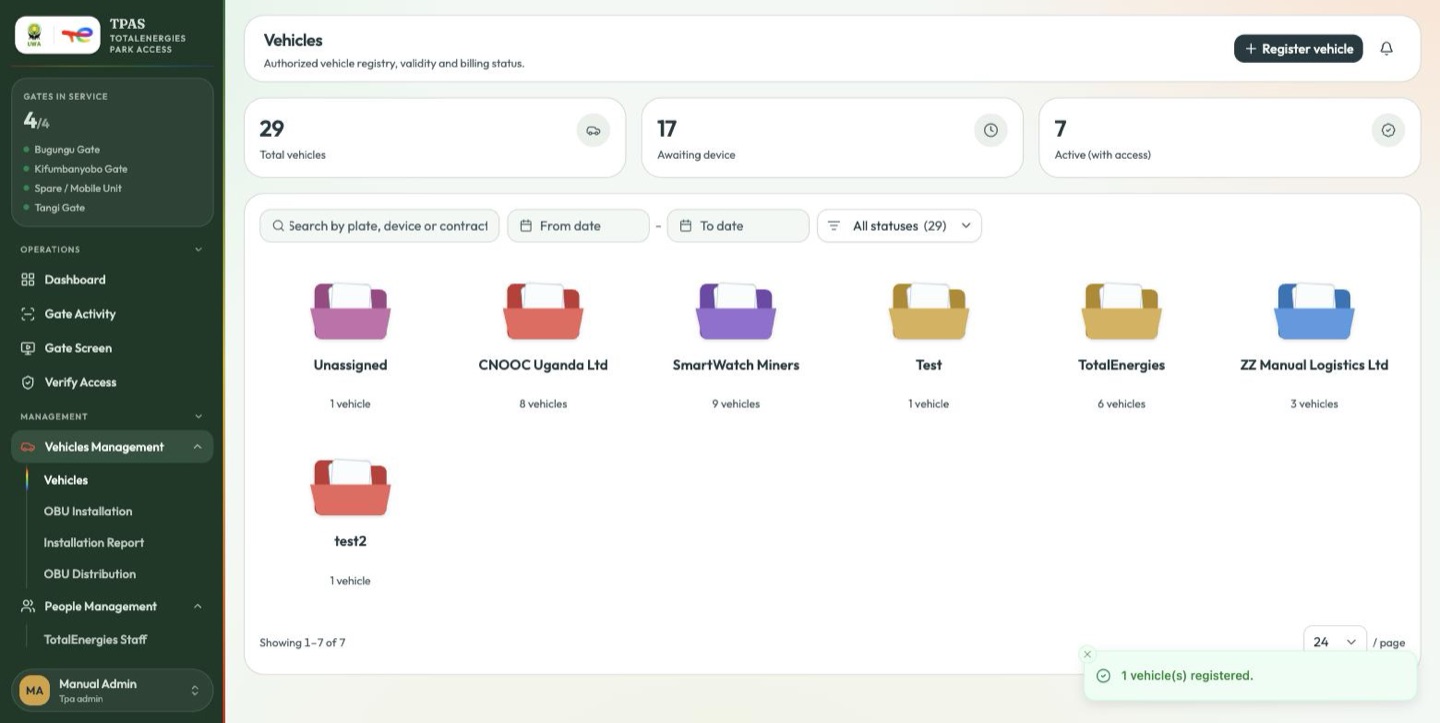Screen dimensions: 1440x723
Task: Click the Active with access checkmark icon
Action: [1388, 130]
